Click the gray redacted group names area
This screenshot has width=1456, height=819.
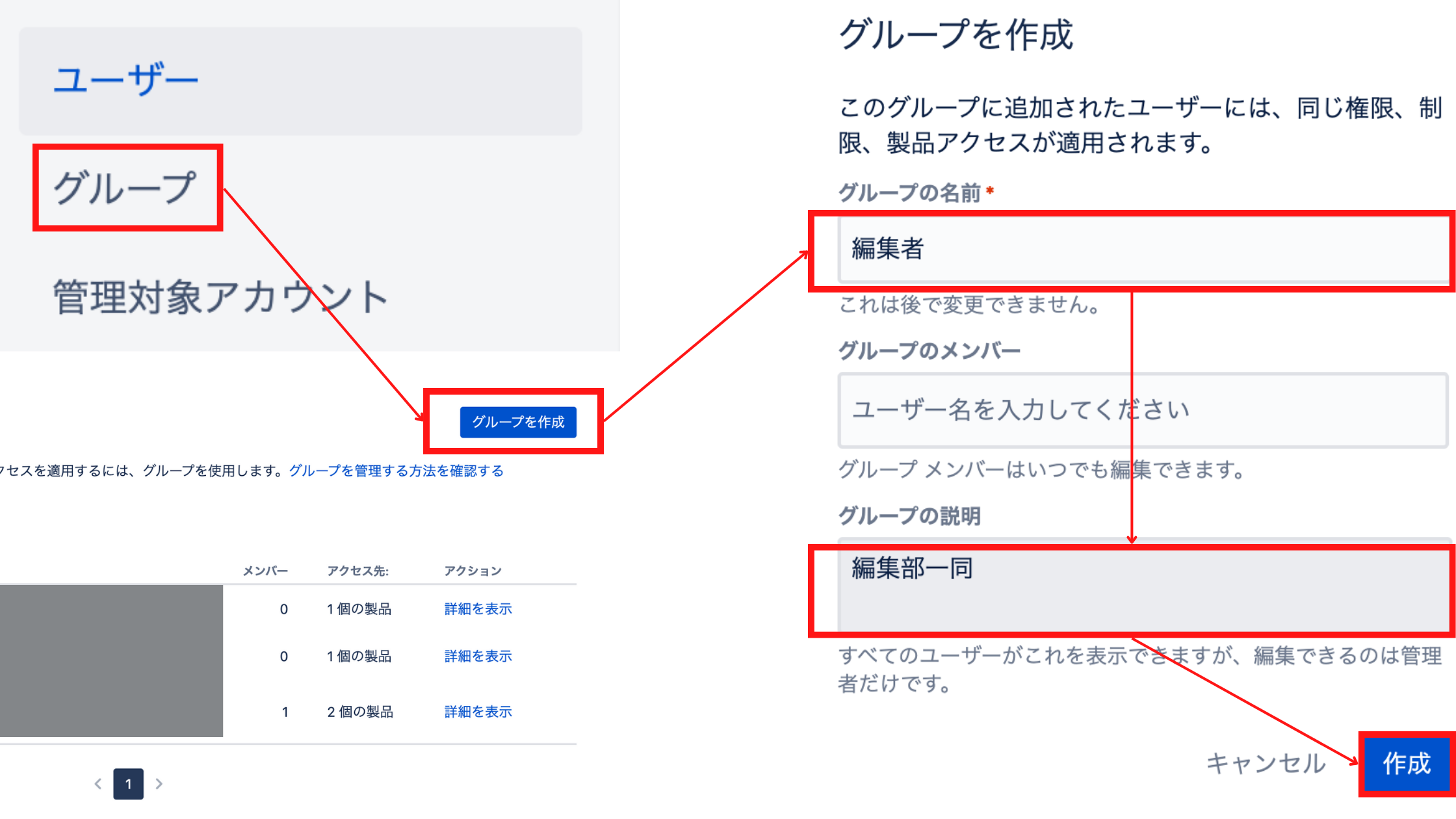tap(111, 660)
